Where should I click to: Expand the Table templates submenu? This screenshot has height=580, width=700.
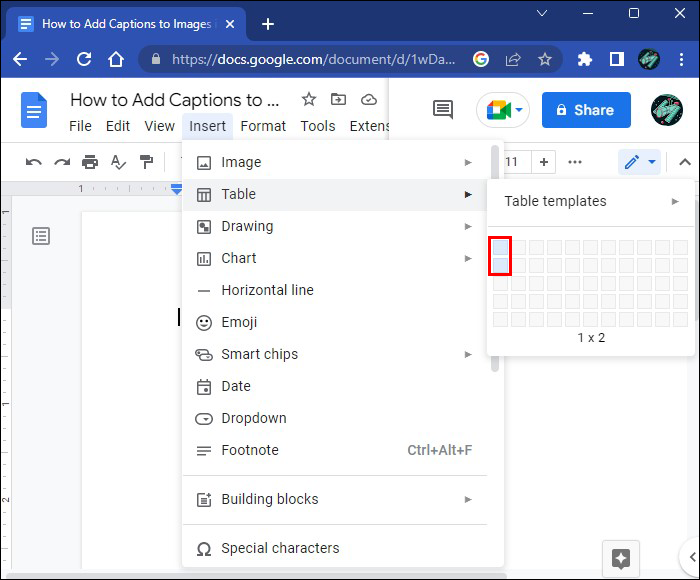point(592,201)
